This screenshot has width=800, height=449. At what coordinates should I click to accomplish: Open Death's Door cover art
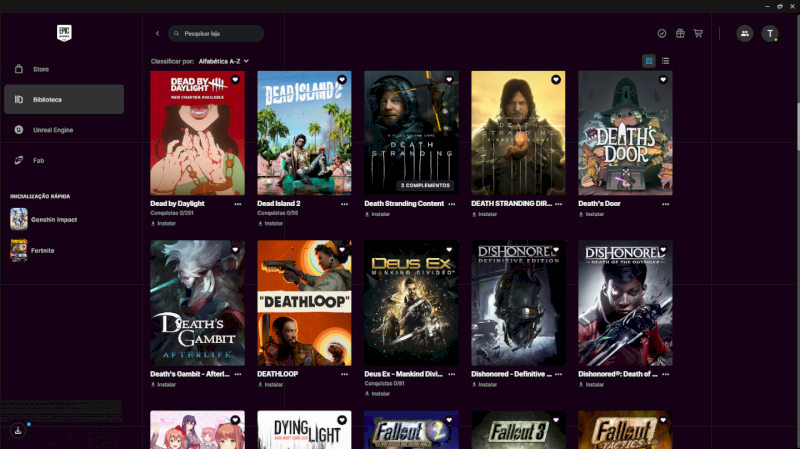coord(625,133)
